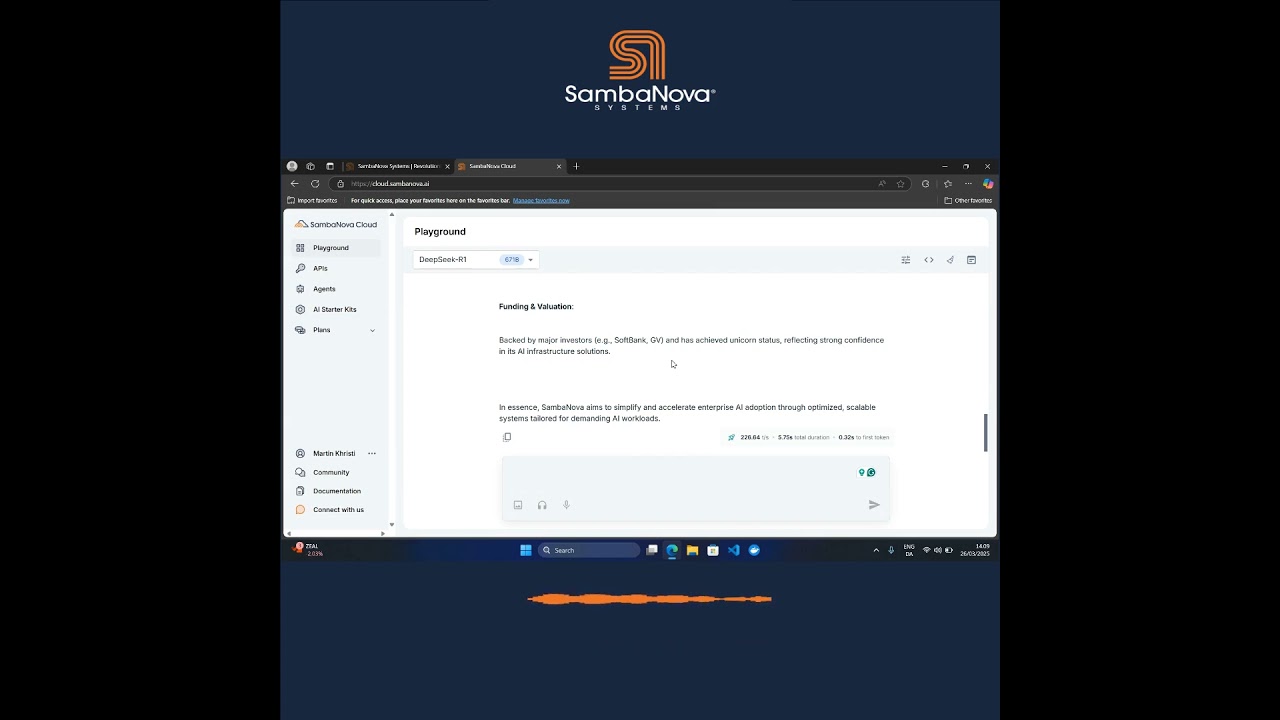This screenshot has width=1280, height=720.
Task: Click the browser profile avatar icon
Action: coord(292,166)
